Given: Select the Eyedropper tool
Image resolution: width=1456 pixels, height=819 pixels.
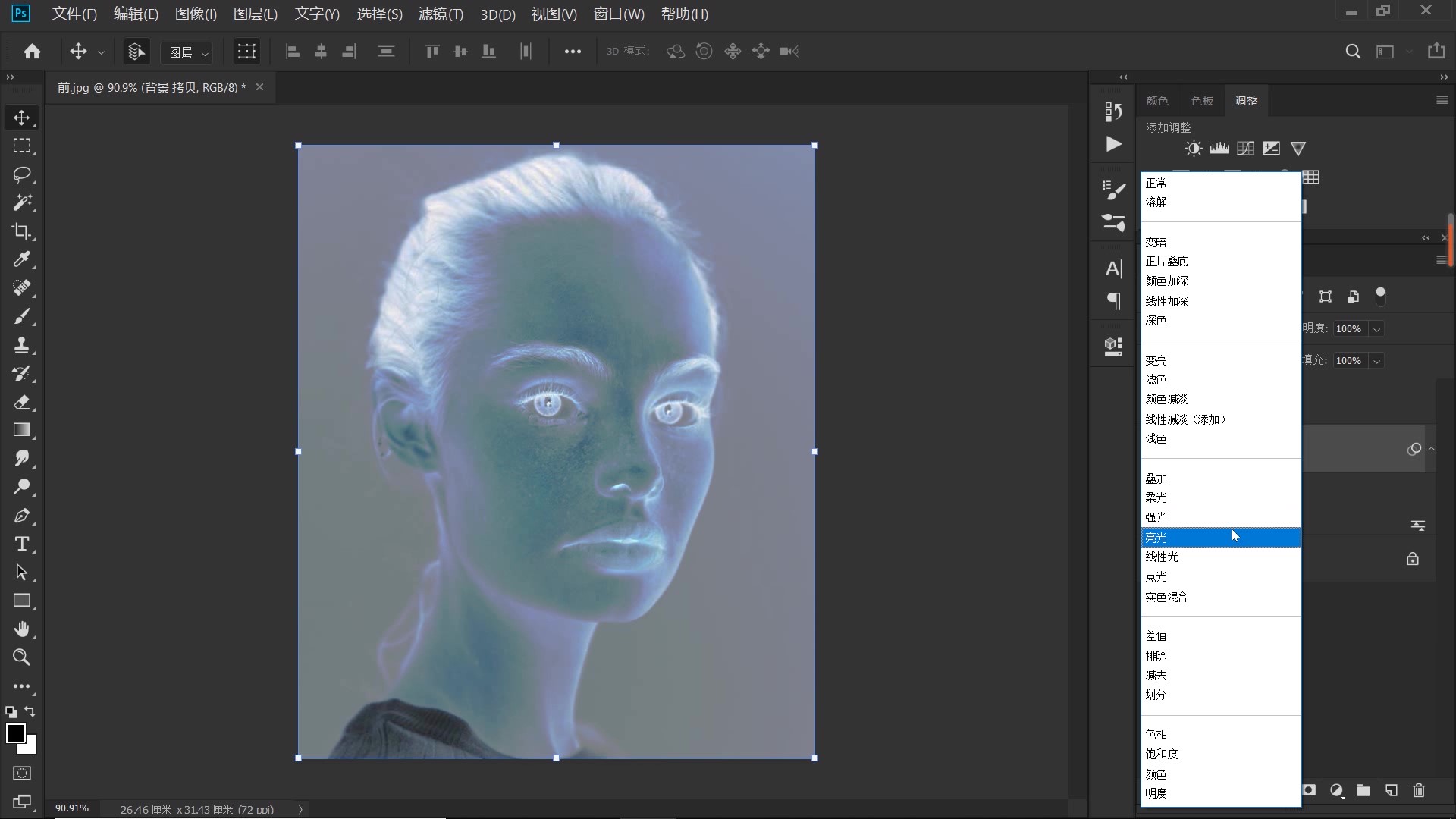Looking at the screenshot, I should click(x=21, y=259).
